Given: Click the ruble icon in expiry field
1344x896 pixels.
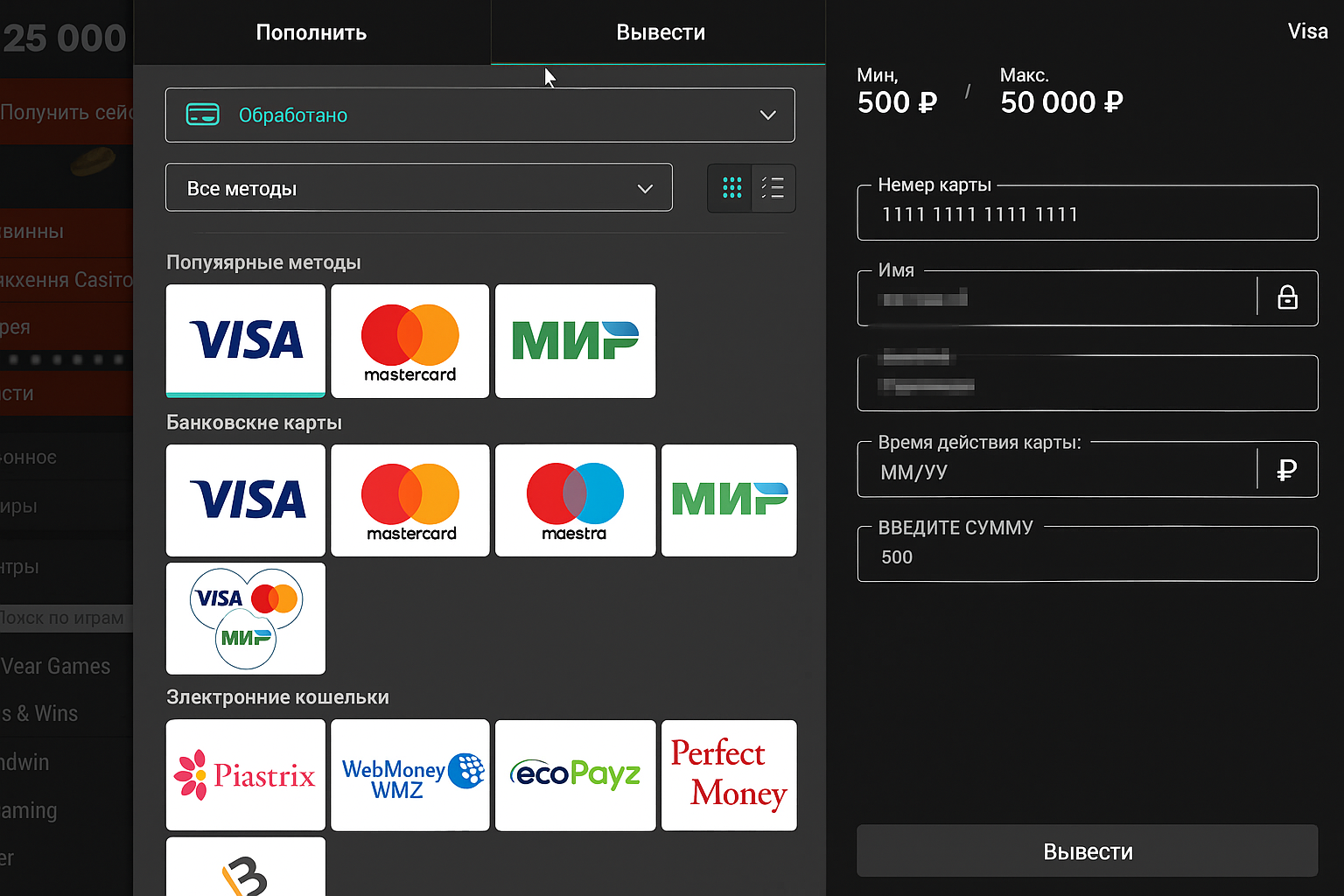Looking at the screenshot, I should (1286, 470).
